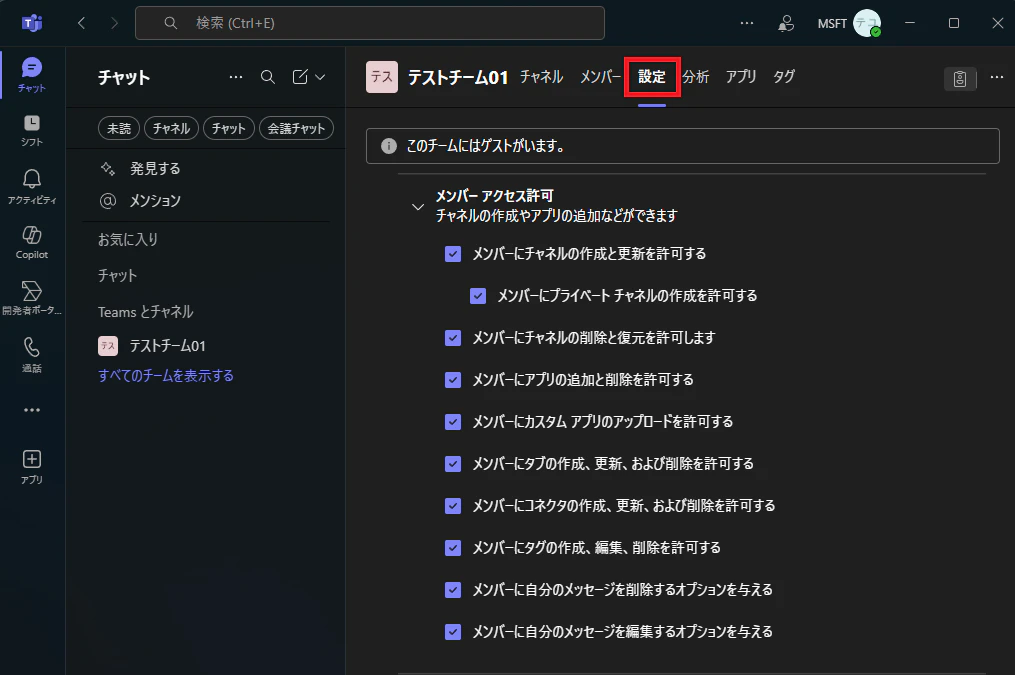Open chat list more options ellipsis

(x=236, y=77)
